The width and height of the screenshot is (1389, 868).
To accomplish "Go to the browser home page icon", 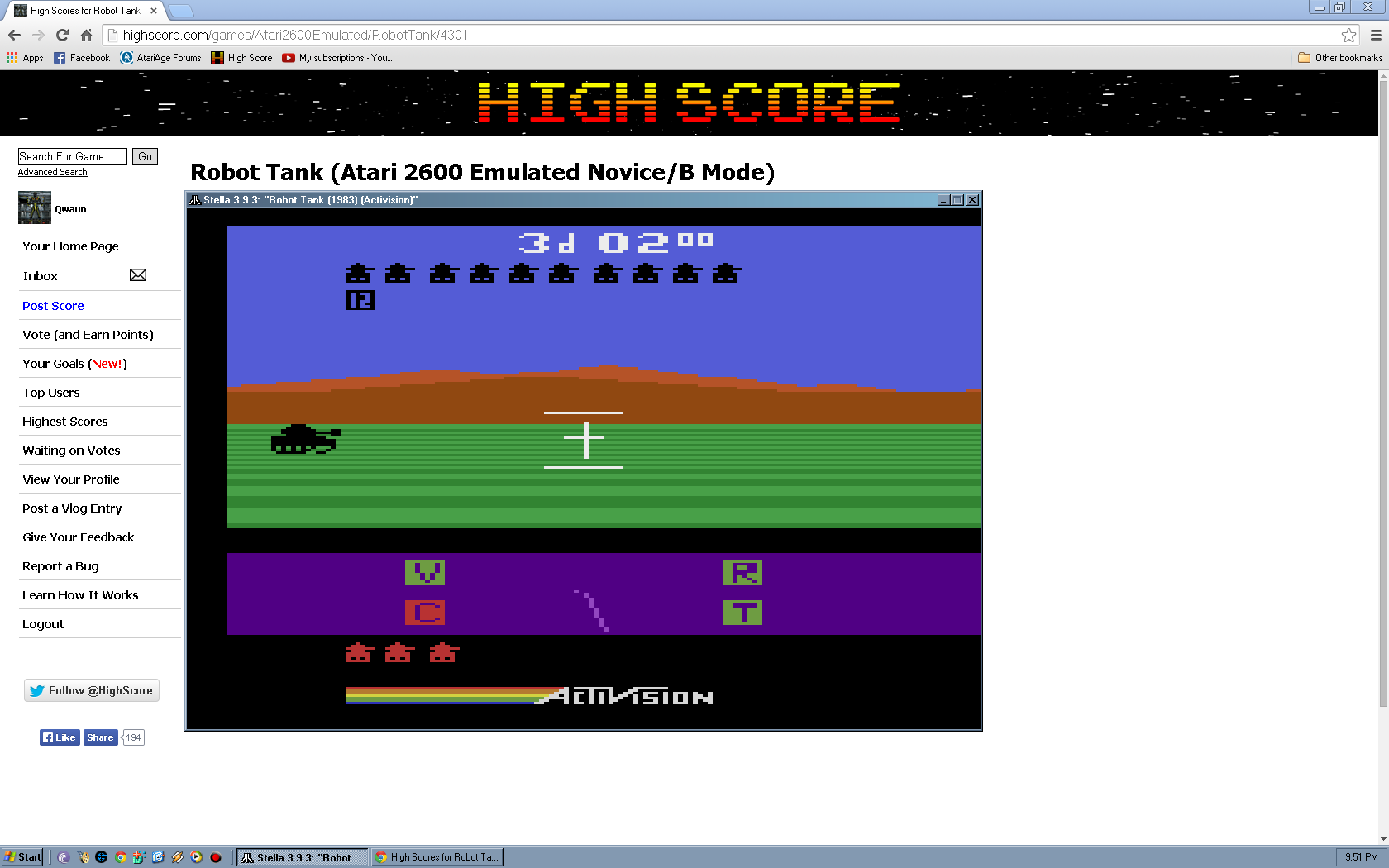I will [86, 35].
